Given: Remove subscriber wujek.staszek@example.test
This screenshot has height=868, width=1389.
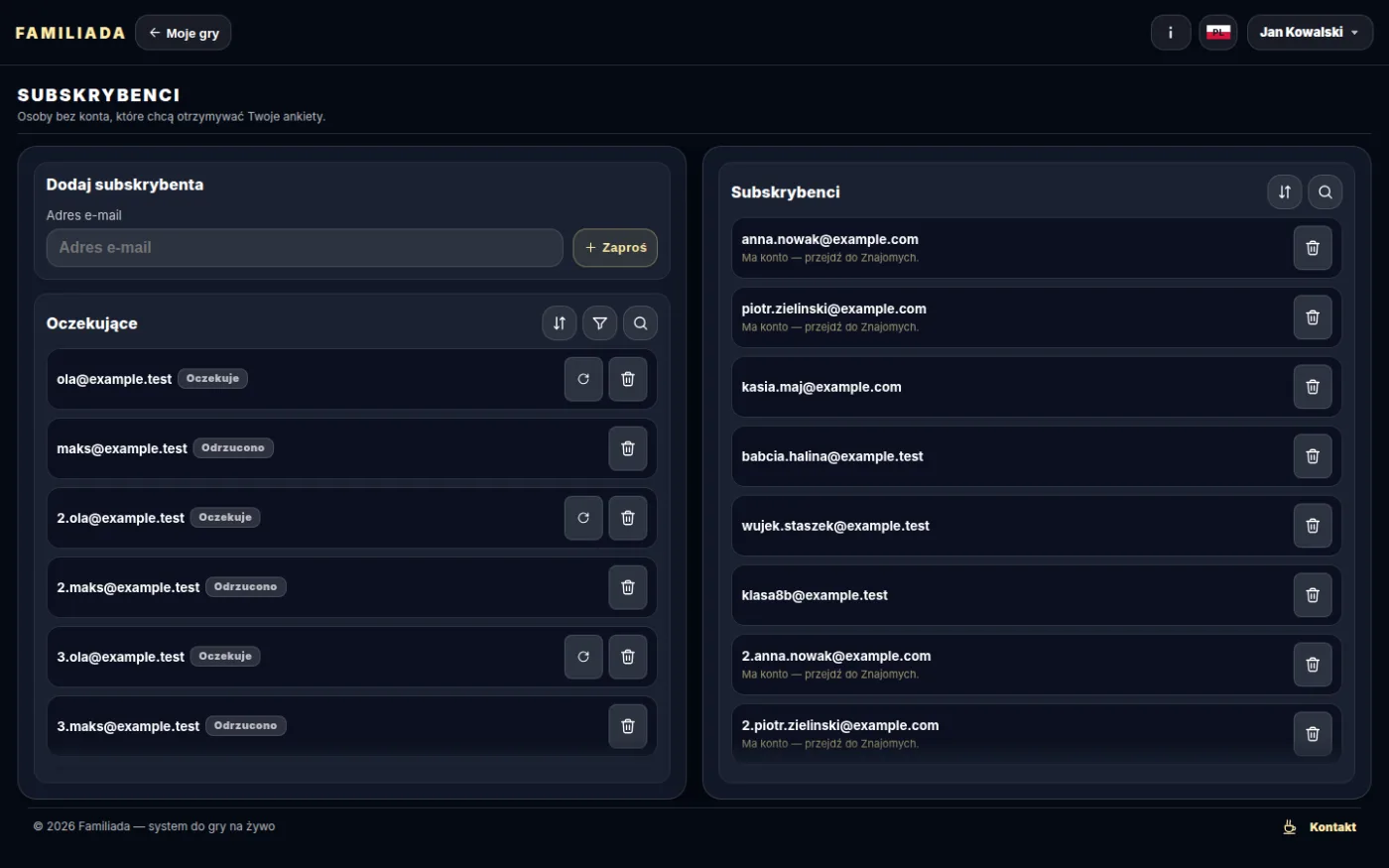Looking at the screenshot, I should [1313, 526].
